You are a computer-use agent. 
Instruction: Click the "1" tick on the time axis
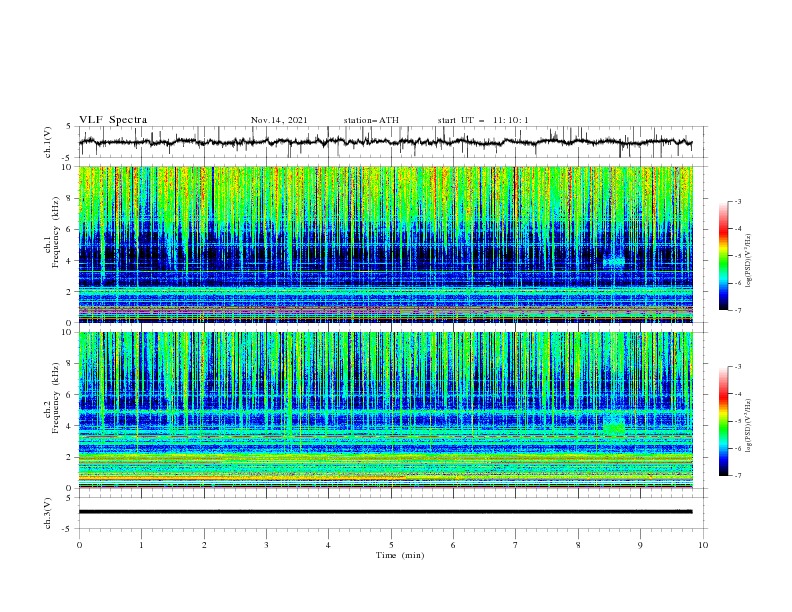point(141,545)
